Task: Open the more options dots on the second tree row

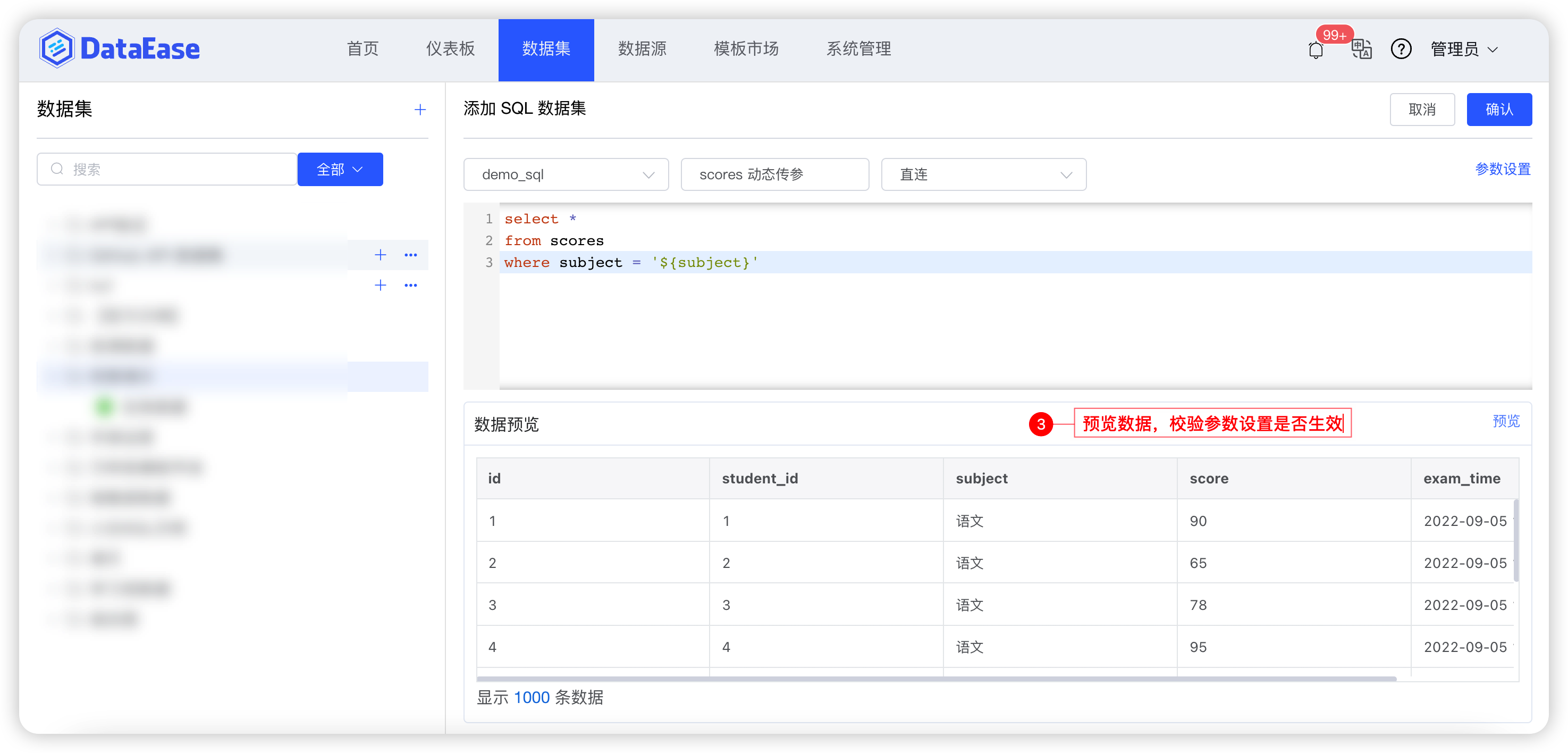Action: coord(411,255)
